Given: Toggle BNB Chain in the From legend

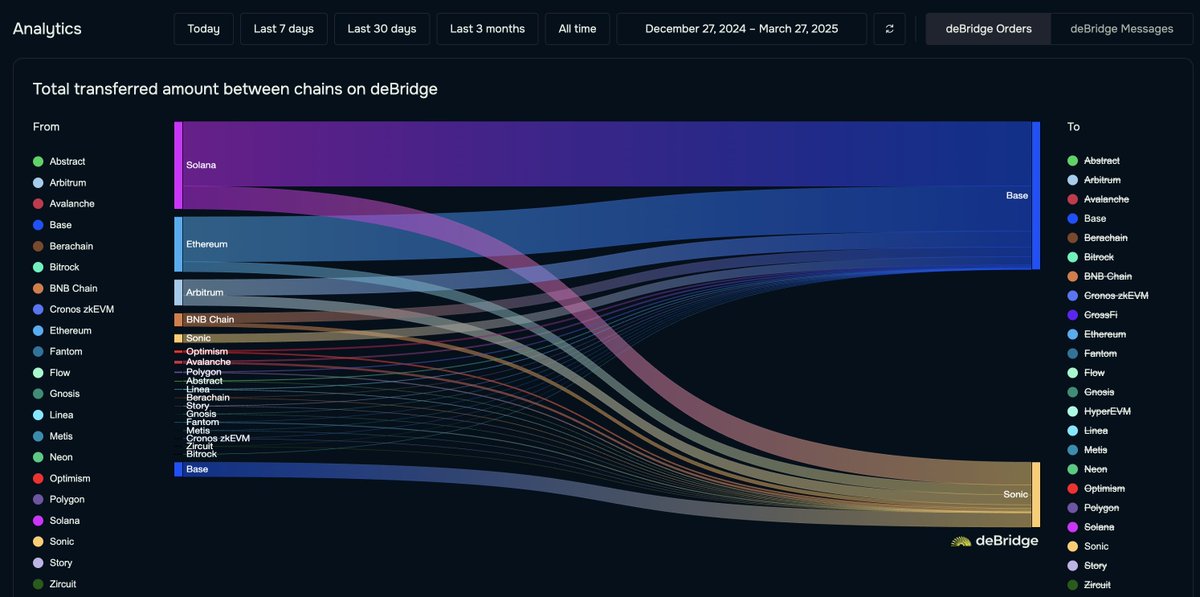Looking at the screenshot, I should coord(63,288).
